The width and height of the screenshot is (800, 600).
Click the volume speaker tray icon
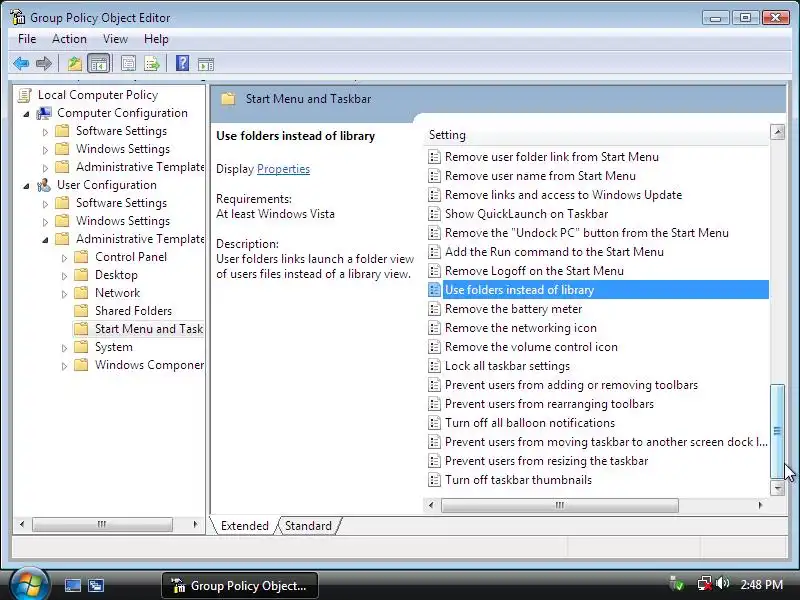tap(722, 583)
